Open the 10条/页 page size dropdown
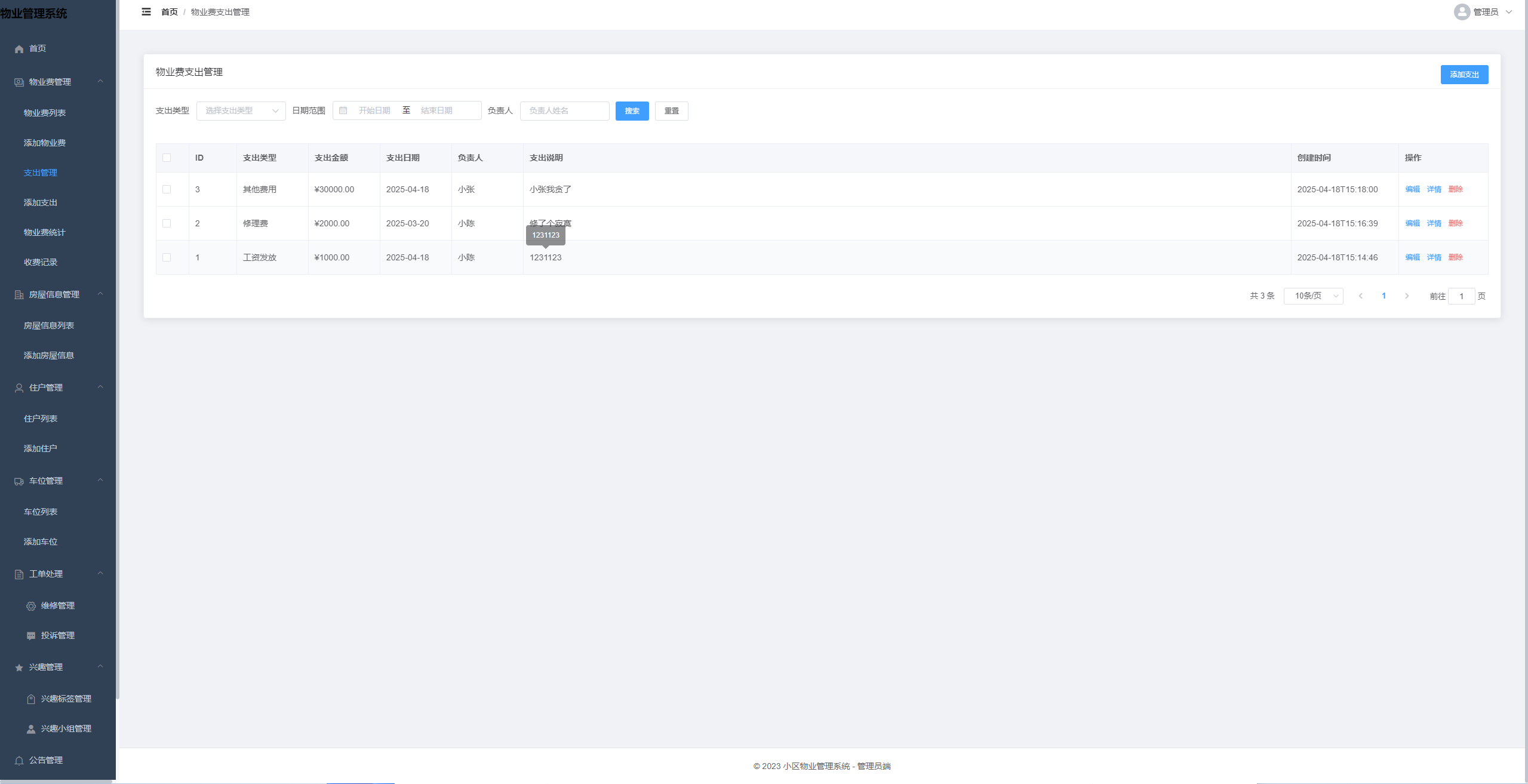The image size is (1528, 784). pyautogui.click(x=1313, y=296)
